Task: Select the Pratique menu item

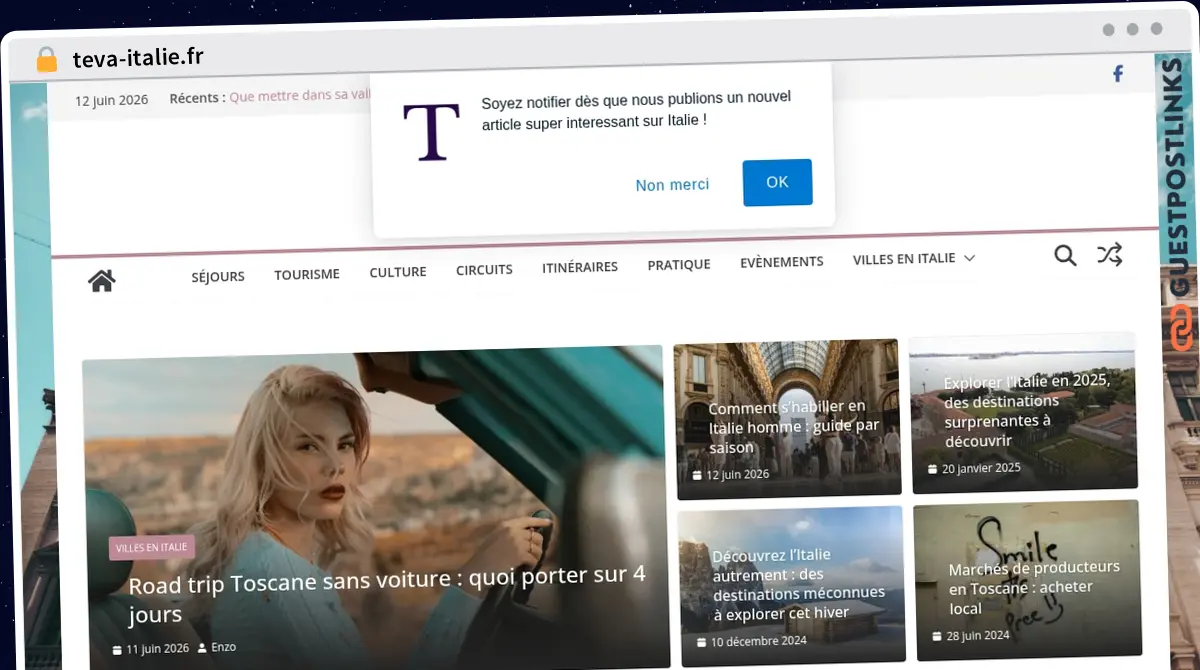Action: click(679, 265)
